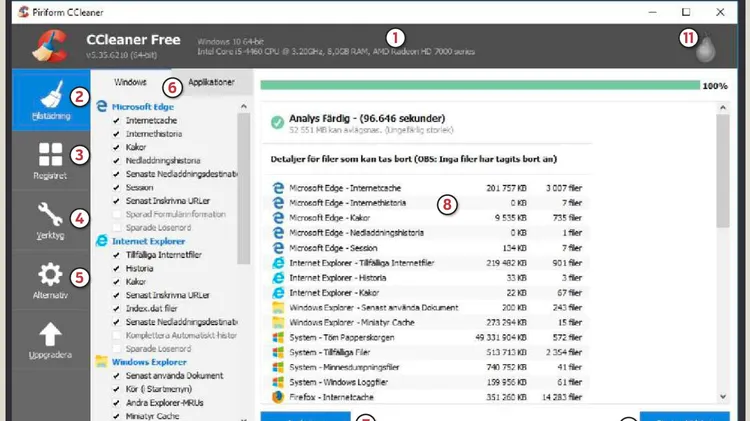Collapse the Microsoft Edge category
Image resolution: width=750 pixels, height=421 pixels.
coord(143,107)
